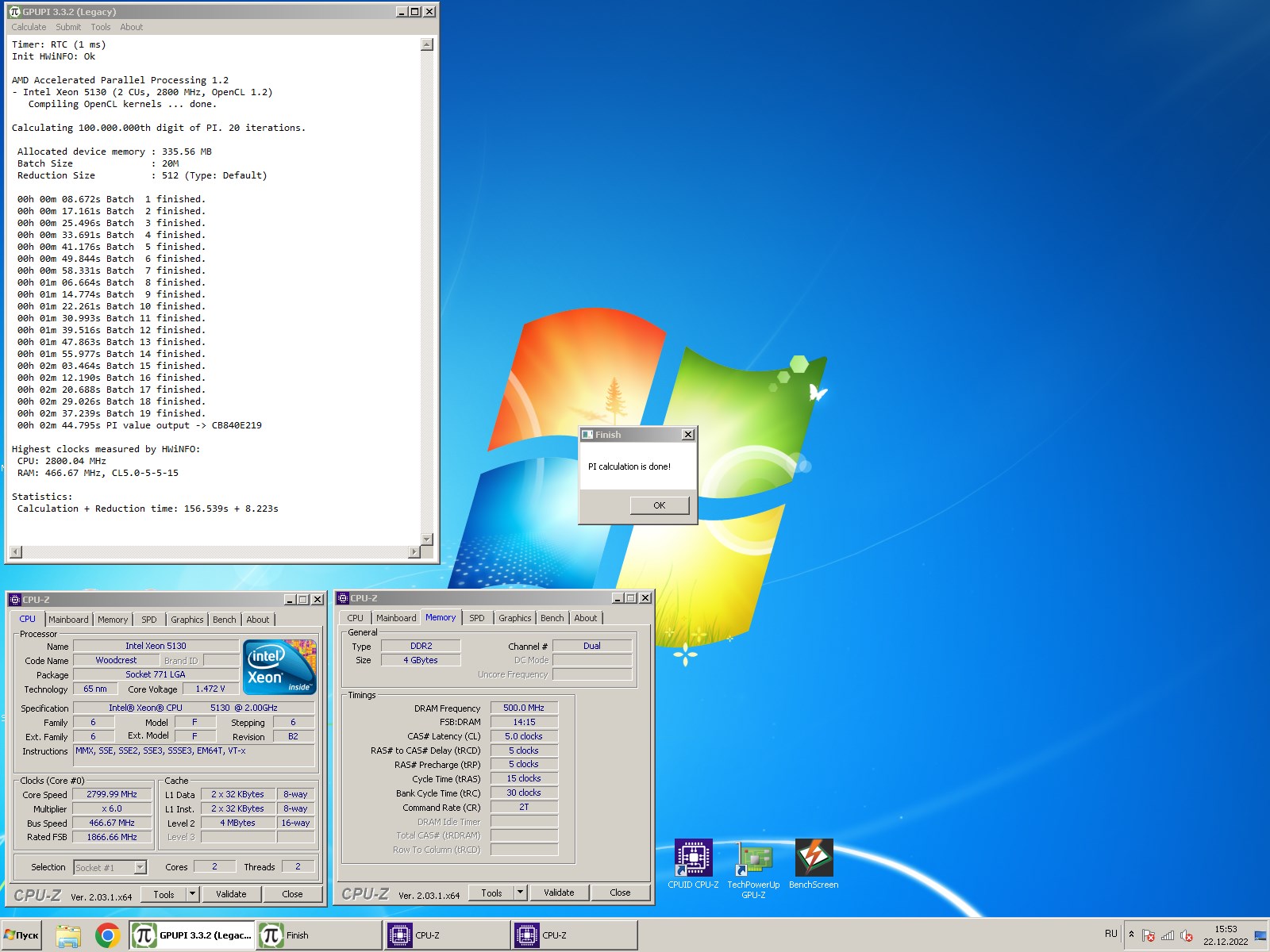The height and width of the screenshot is (952, 1270).
Task: Click the Rated FSB value 1866.66 MHz
Action: pos(112,837)
